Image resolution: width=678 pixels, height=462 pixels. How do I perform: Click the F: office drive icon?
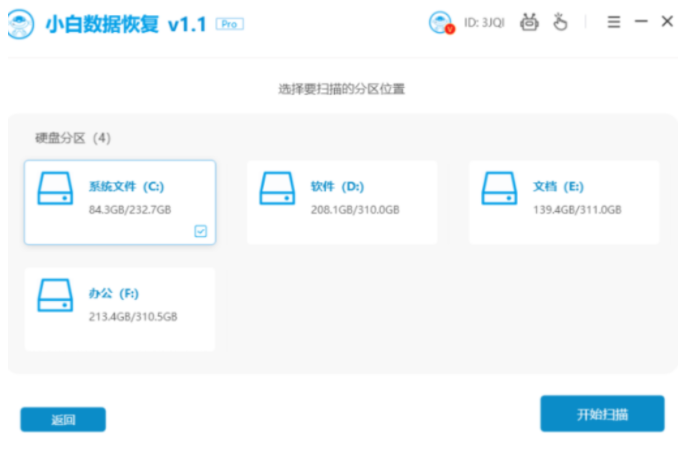[57, 295]
